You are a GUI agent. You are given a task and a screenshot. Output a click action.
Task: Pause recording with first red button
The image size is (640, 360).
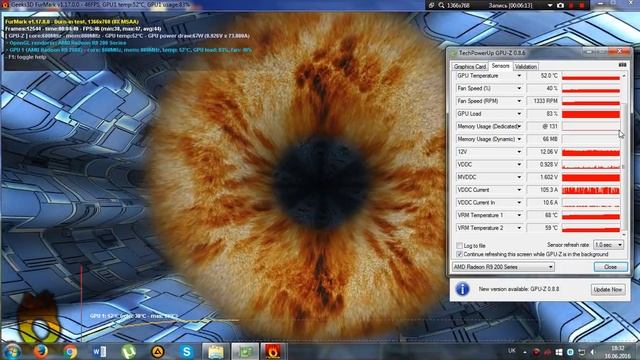coord(571,5)
